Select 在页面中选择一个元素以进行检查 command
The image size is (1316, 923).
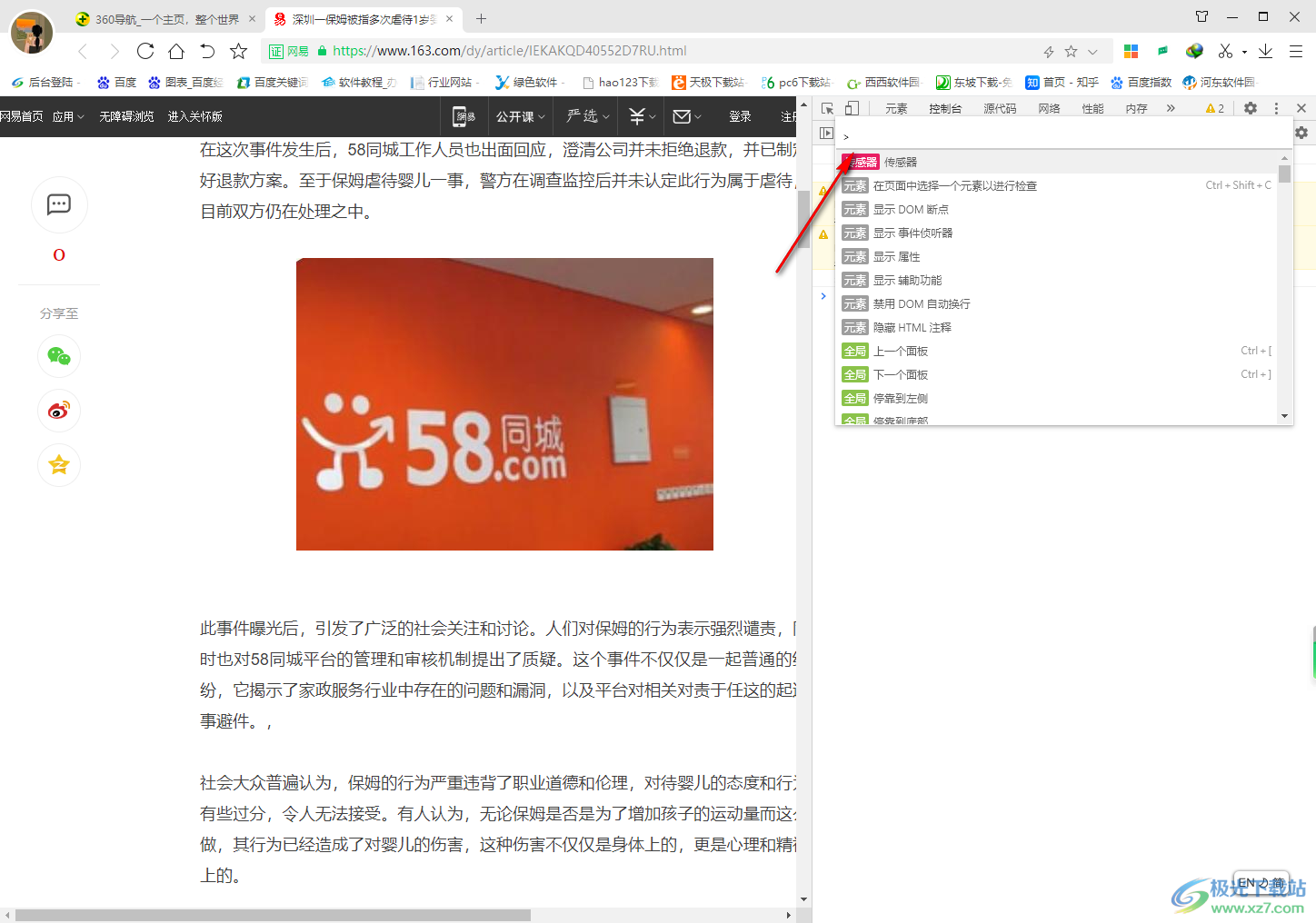click(1056, 185)
